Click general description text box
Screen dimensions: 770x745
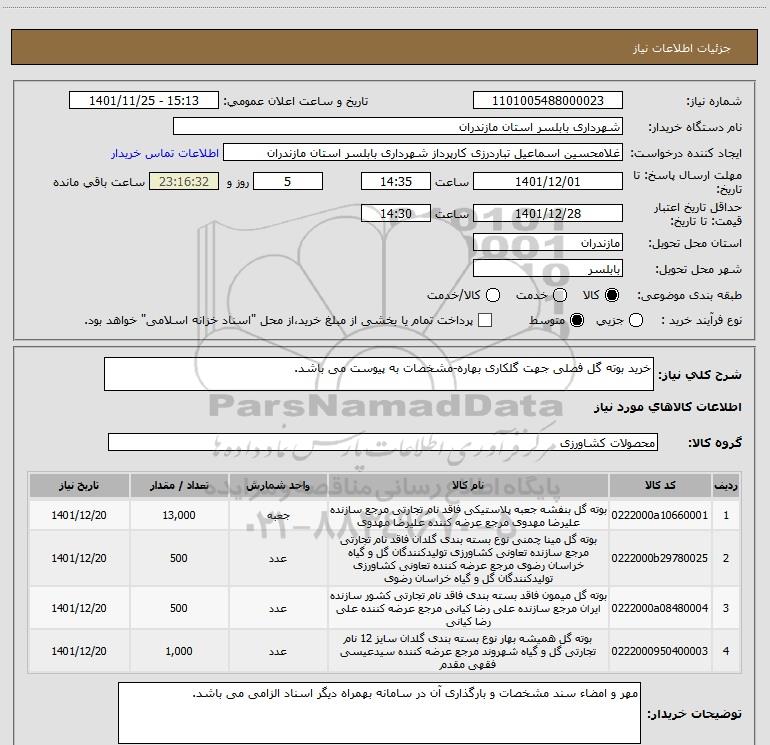(379, 374)
